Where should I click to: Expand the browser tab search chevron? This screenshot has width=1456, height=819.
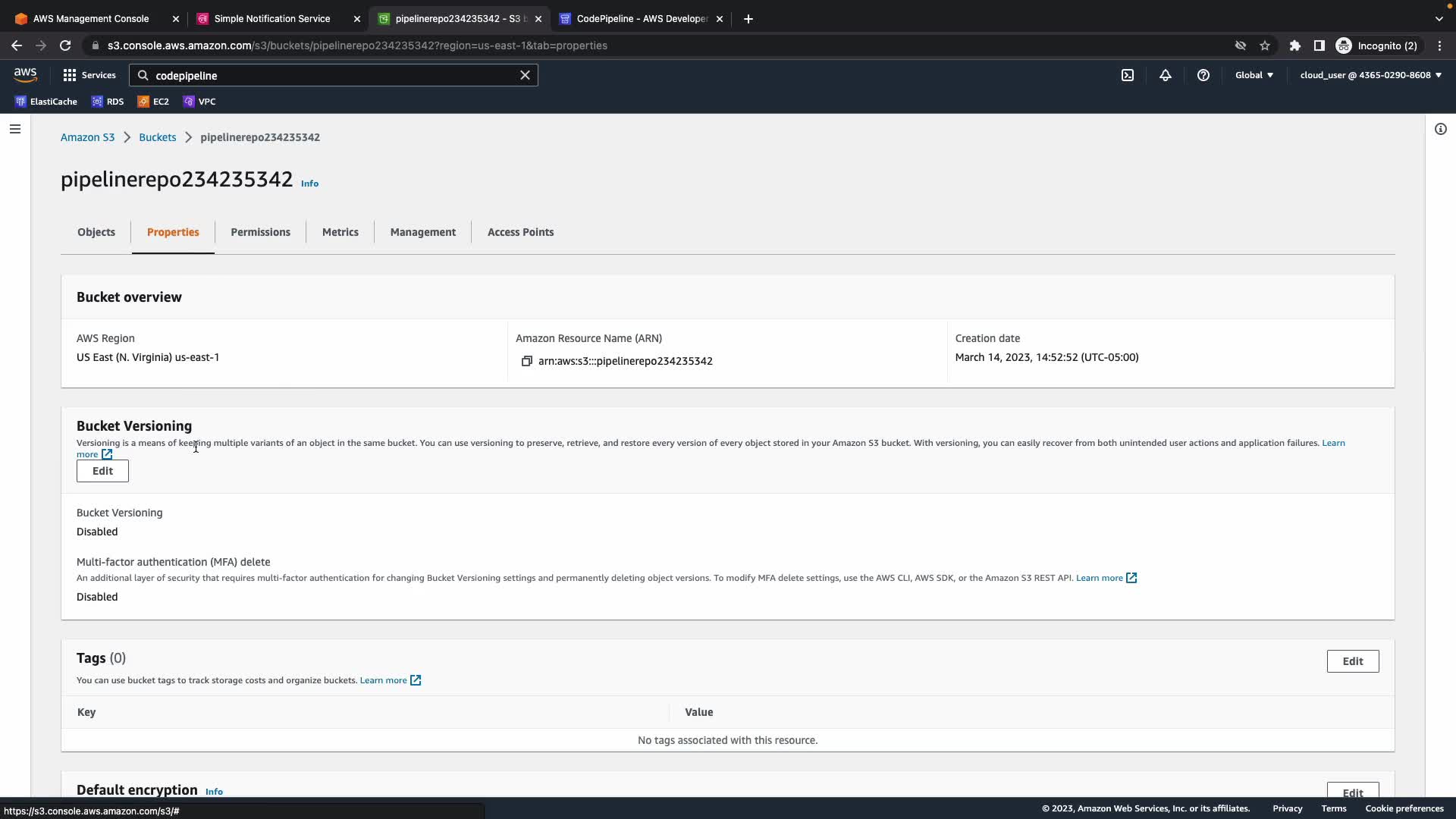(x=1439, y=18)
